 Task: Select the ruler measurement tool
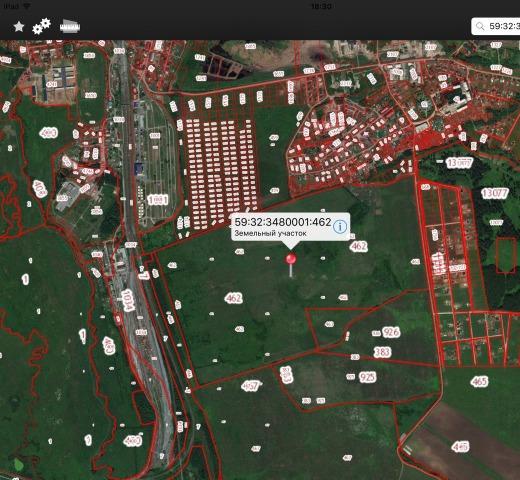[70, 26]
